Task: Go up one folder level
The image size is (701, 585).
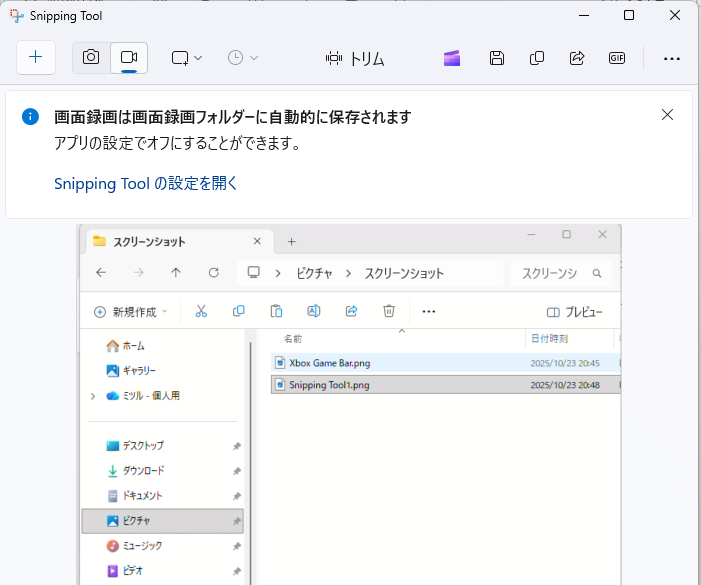Action: pos(176,273)
